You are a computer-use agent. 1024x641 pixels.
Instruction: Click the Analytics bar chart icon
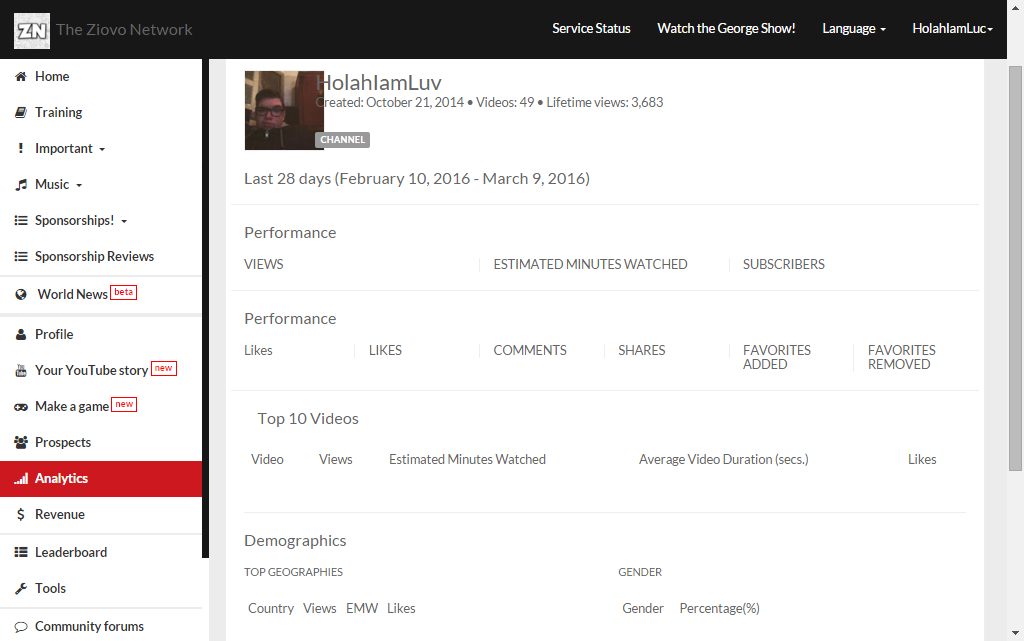(21, 478)
